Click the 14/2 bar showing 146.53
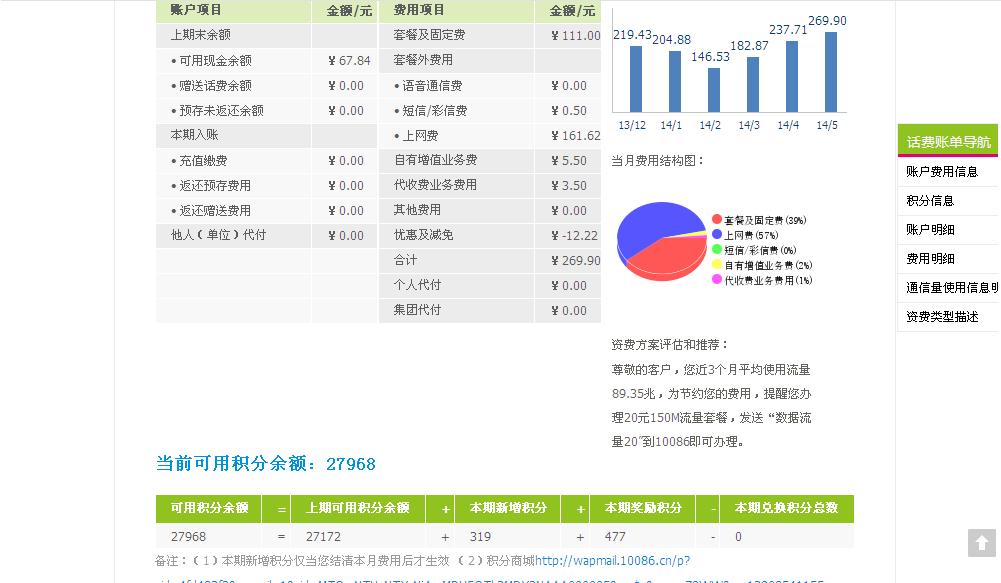This screenshot has height=583, width=1001. click(x=713, y=90)
